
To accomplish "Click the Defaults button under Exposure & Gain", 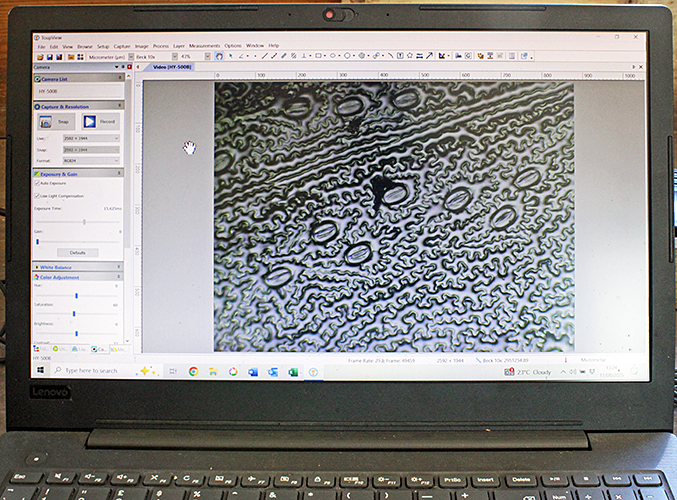I will tap(78, 253).
